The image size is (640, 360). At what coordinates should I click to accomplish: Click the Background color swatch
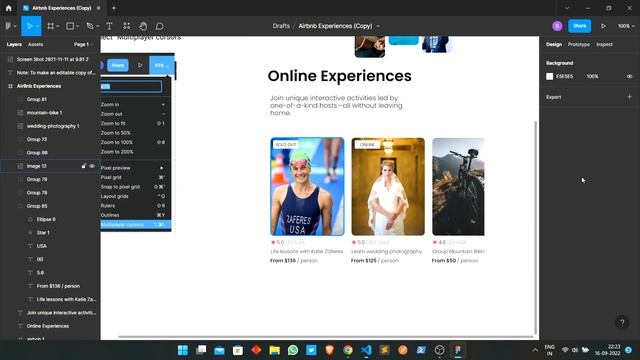[550, 76]
